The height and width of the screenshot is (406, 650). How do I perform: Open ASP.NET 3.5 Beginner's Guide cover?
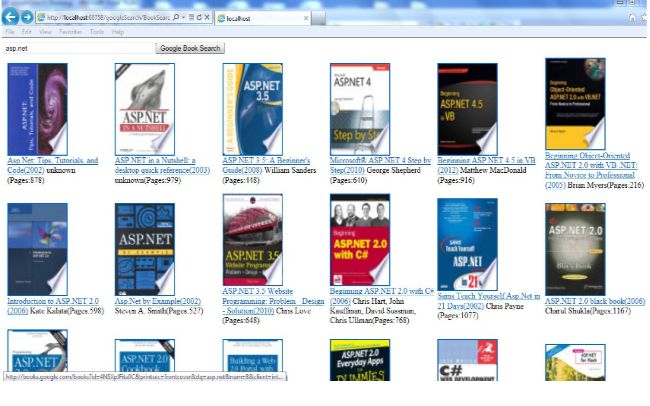(252, 109)
